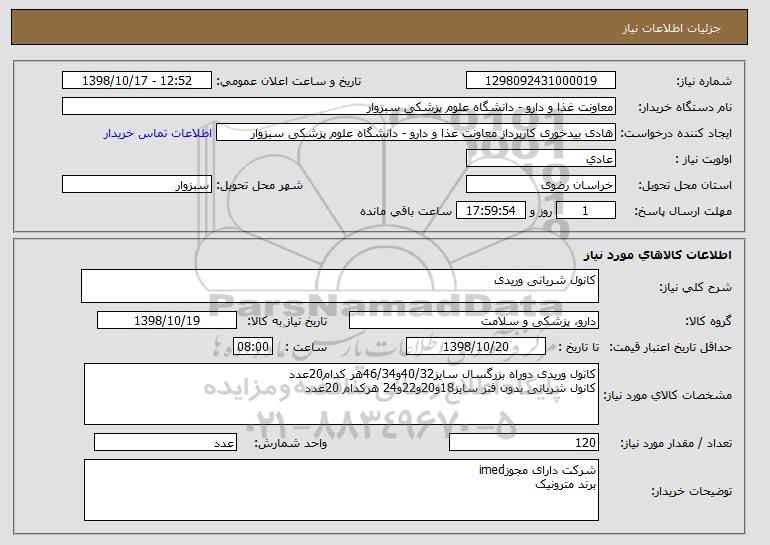Select the label شهر محل تحویل
Screen dimensions: 770x545
(x=260, y=185)
